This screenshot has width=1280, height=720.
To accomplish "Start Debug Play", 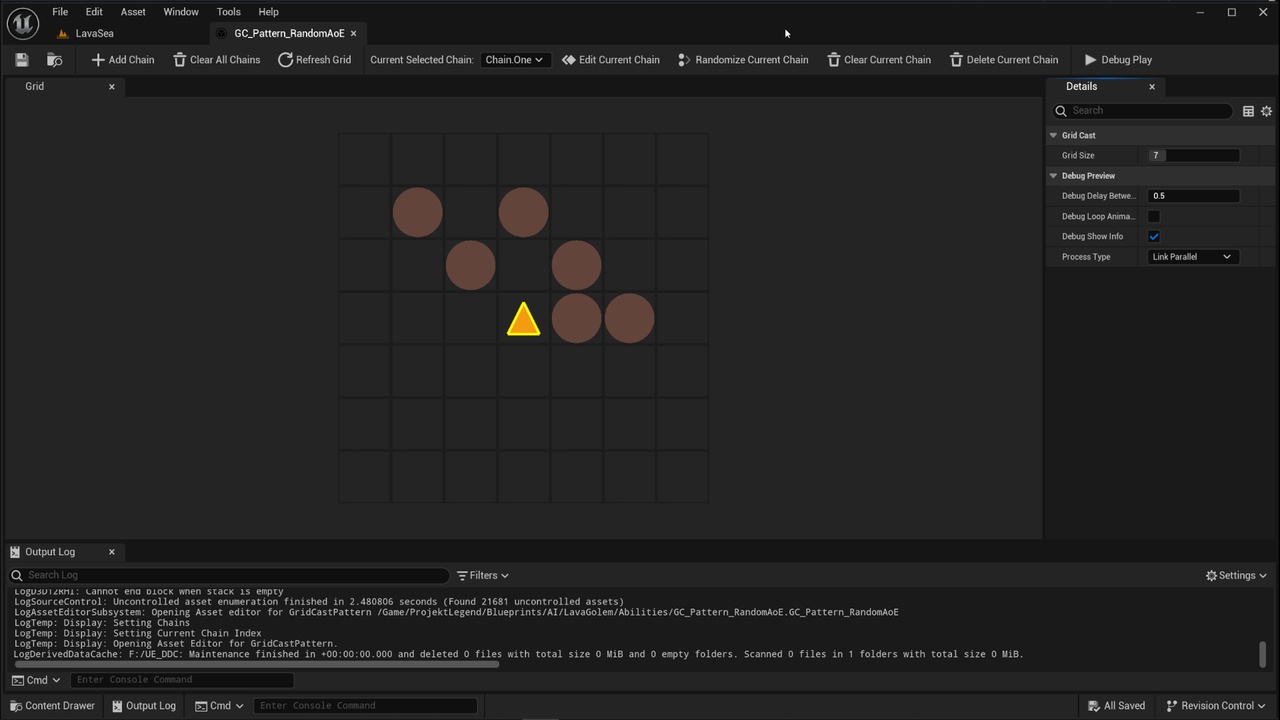I will point(1119,60).
